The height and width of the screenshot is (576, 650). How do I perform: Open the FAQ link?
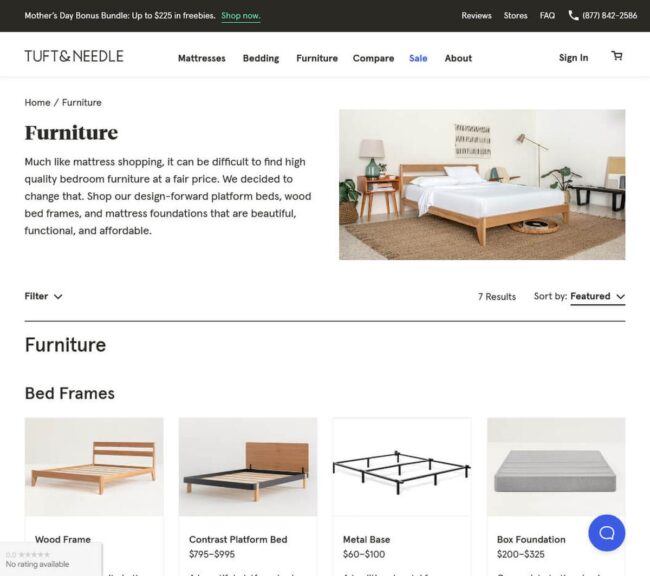[x=547, y=16]
